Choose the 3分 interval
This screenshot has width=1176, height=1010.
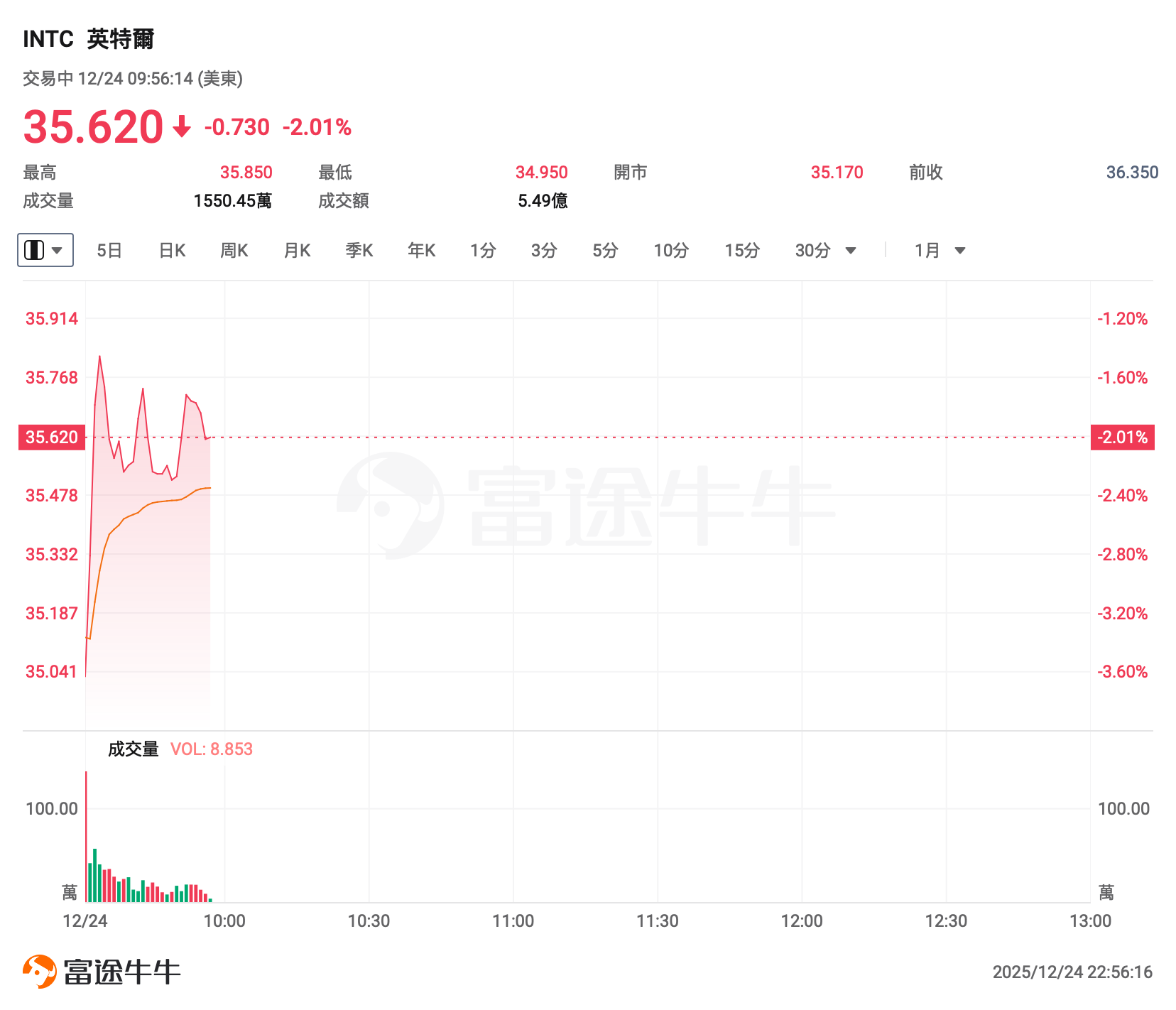tap(544, 251)
